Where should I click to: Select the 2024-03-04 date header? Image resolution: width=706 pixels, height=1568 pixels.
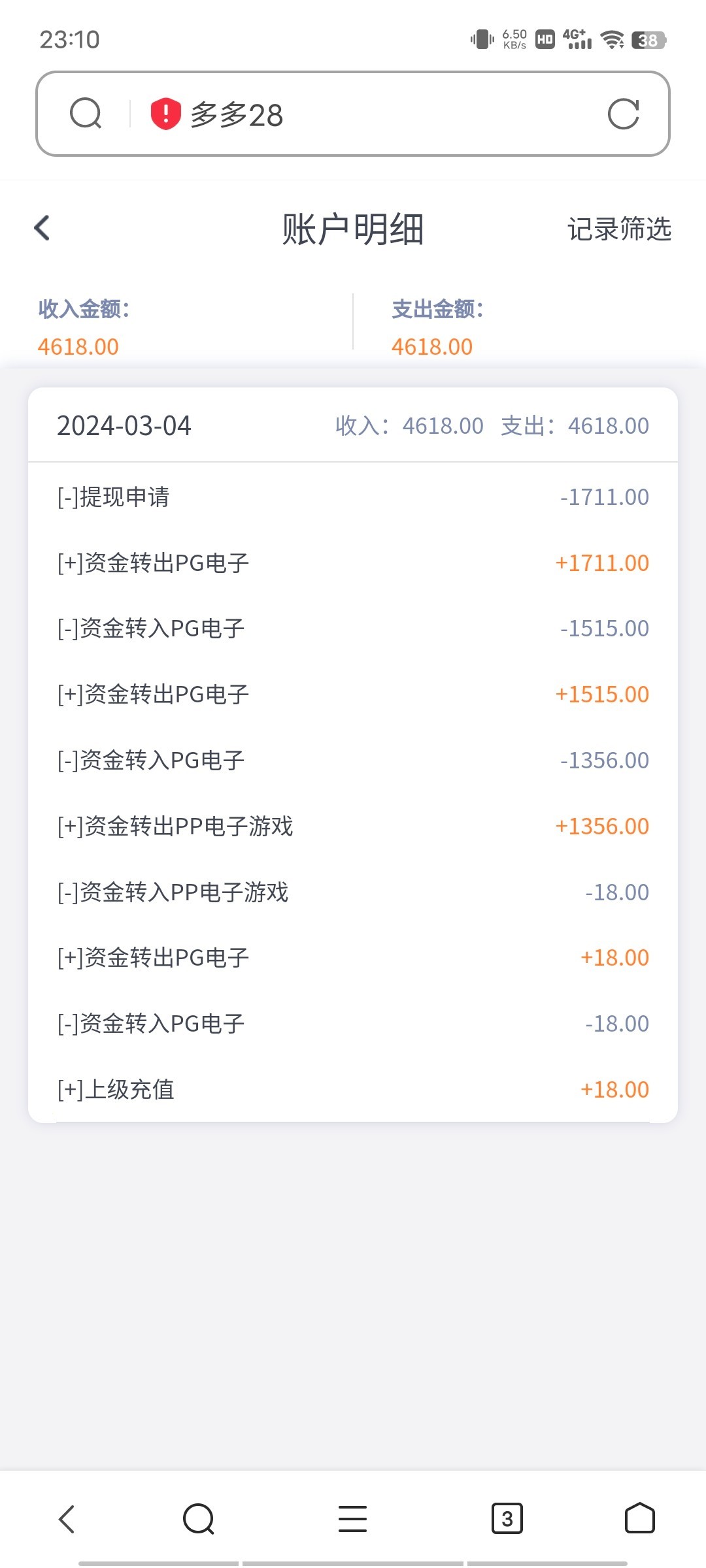(x=124, y=426)
